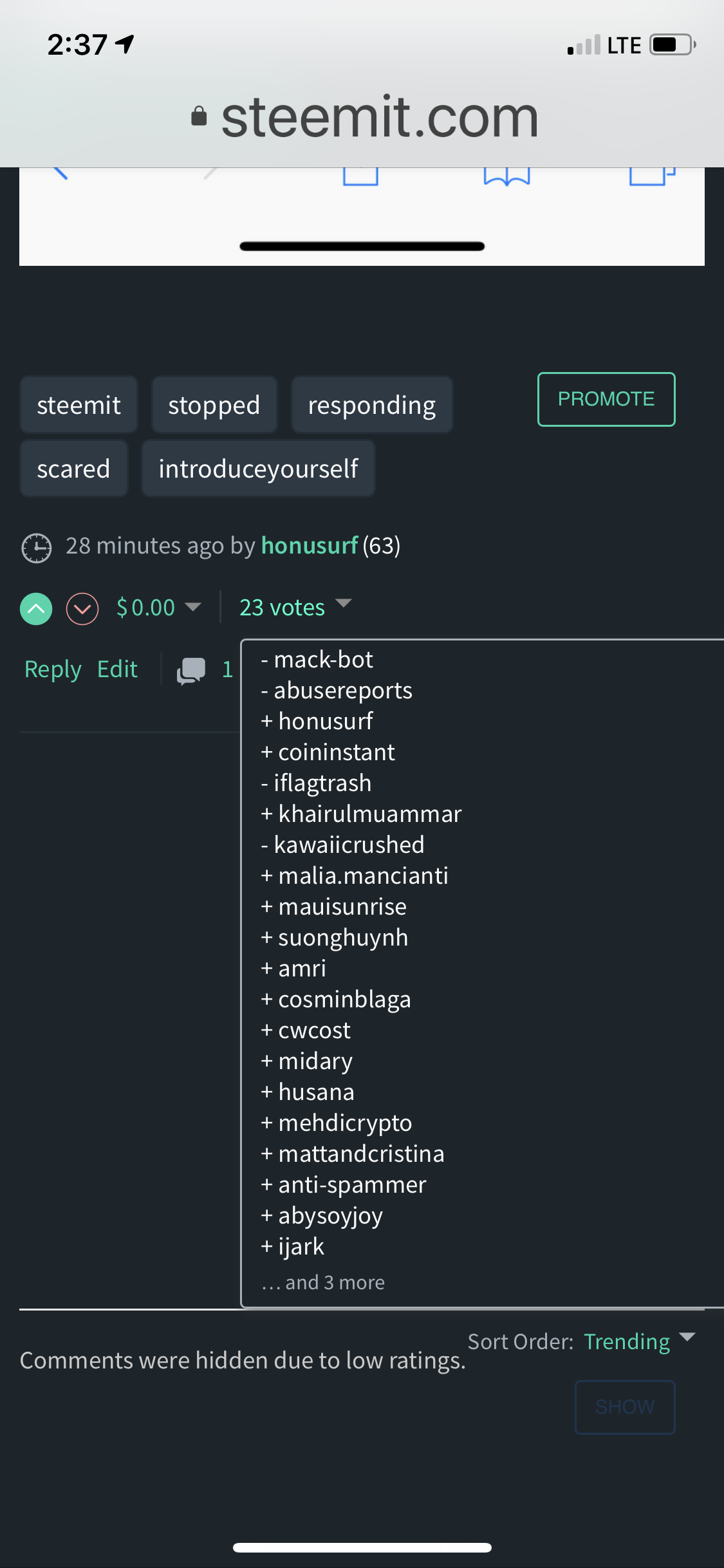This screenshot has width=724, height=1568.
Task: Select the introduceyourself tag
Action: point(258,469)
